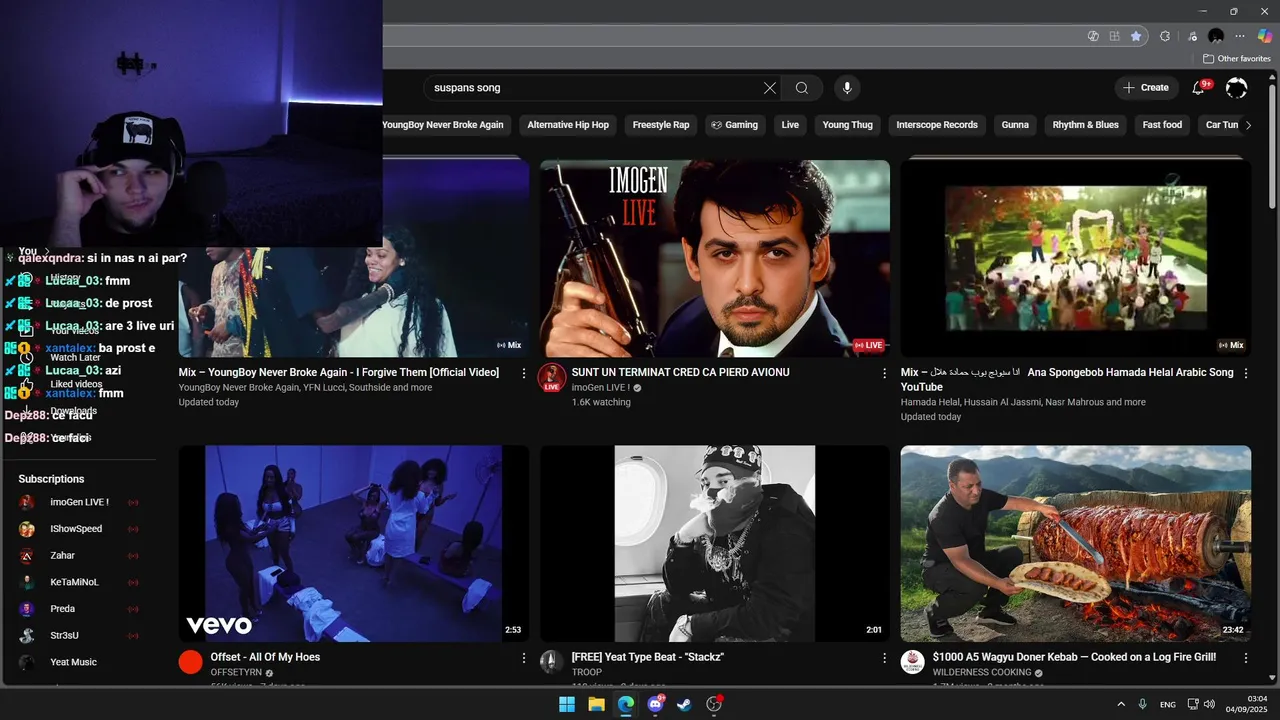
Task: Show hidden system tray icons
Action: tap(1121, 704)
